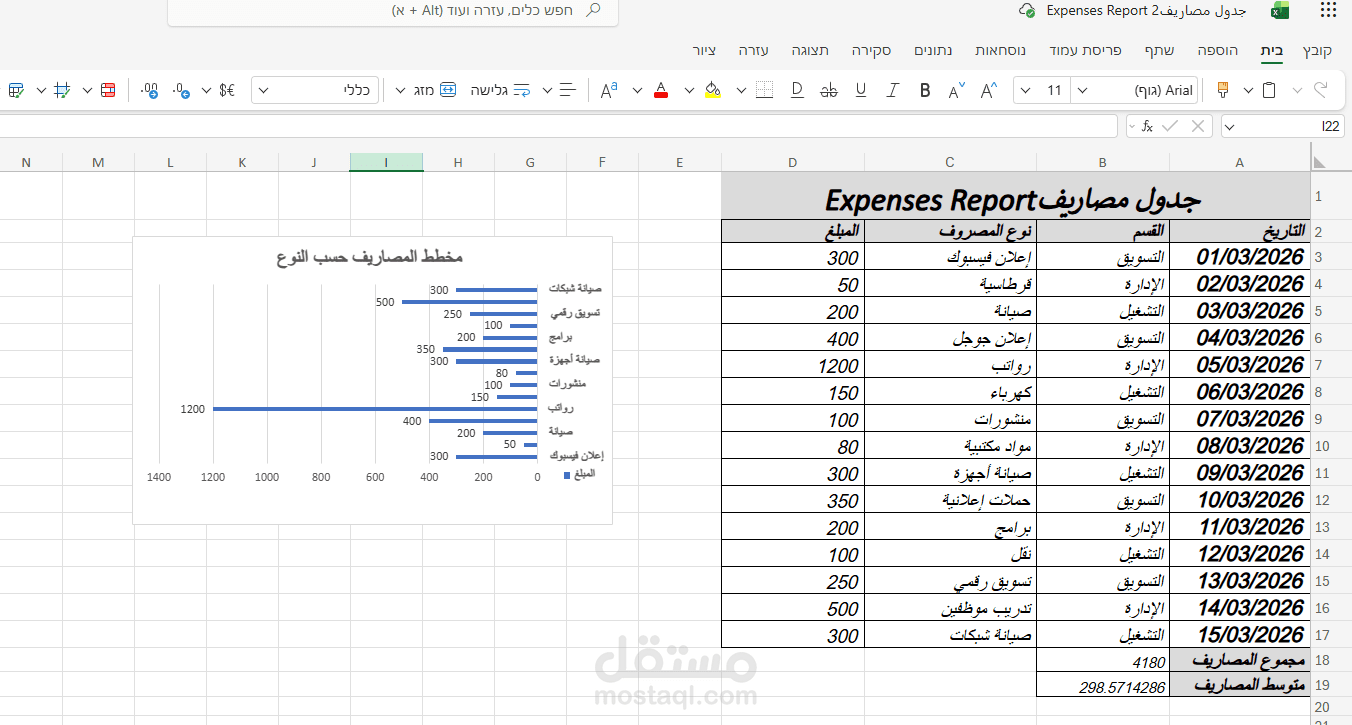Switch to the הוספה (Insert) tab

pyautogui.click(x=1220, y=50)
